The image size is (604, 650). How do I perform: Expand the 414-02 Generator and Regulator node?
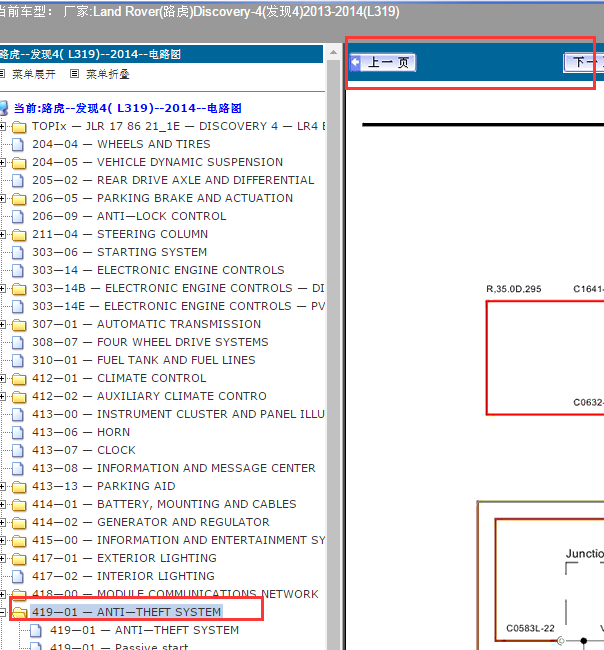pyautogui.click(x=2, y=523)
